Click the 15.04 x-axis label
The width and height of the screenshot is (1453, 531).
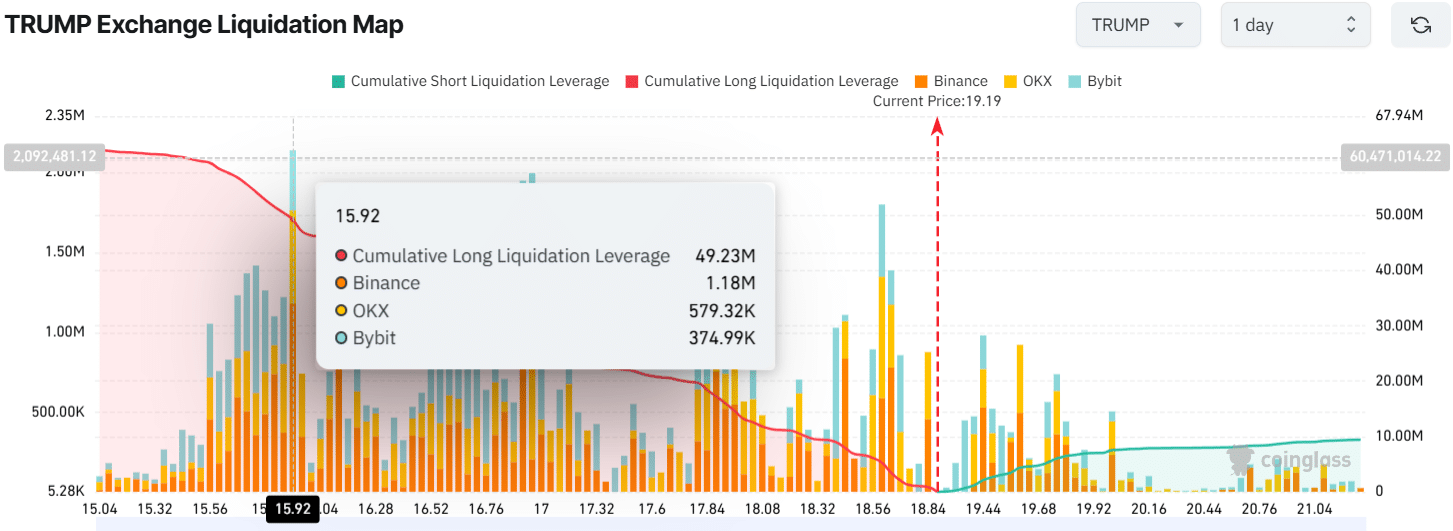coord(99,509)
